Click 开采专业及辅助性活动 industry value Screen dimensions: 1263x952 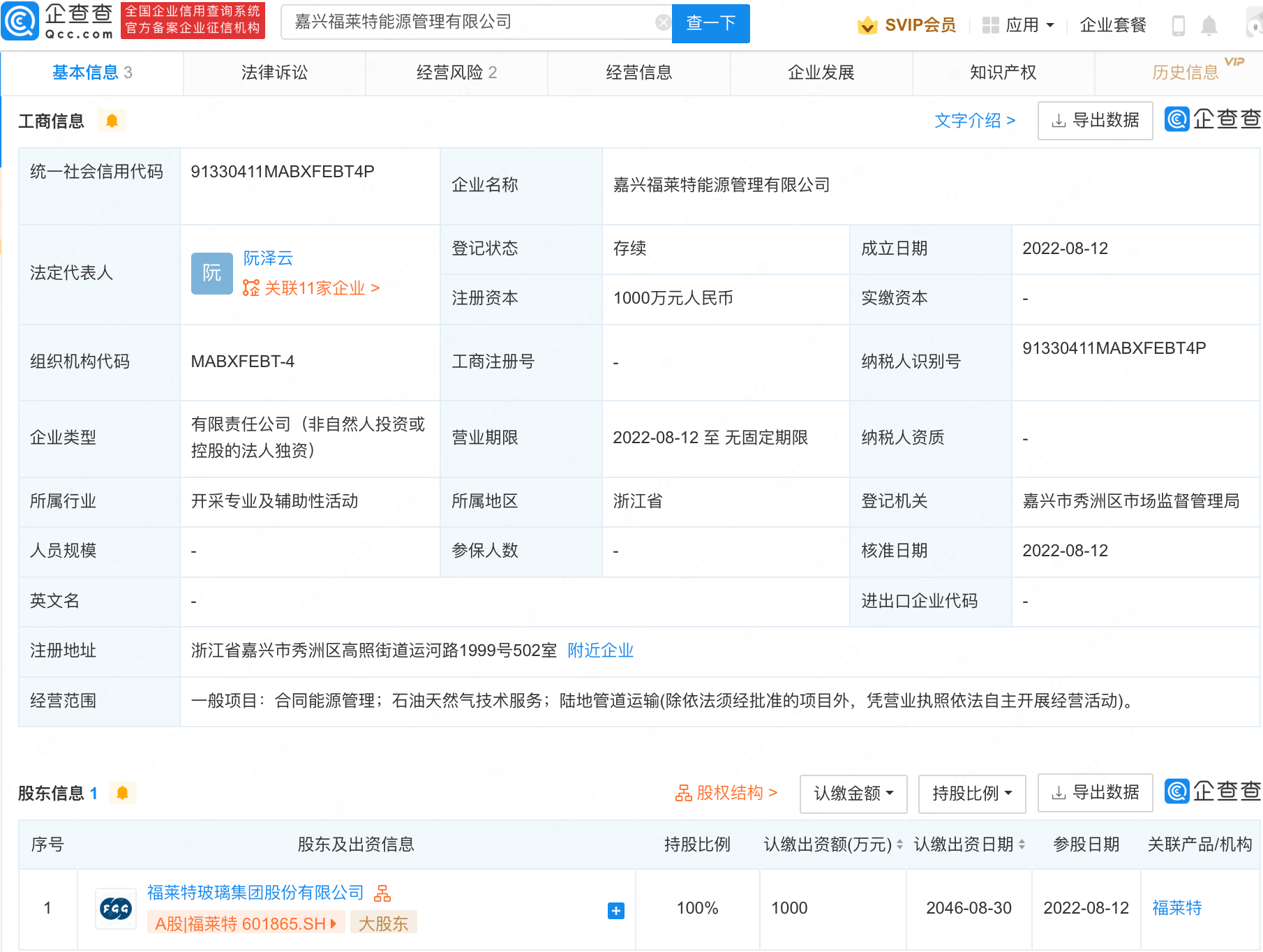pyautogui.click(x=274, y=501)
